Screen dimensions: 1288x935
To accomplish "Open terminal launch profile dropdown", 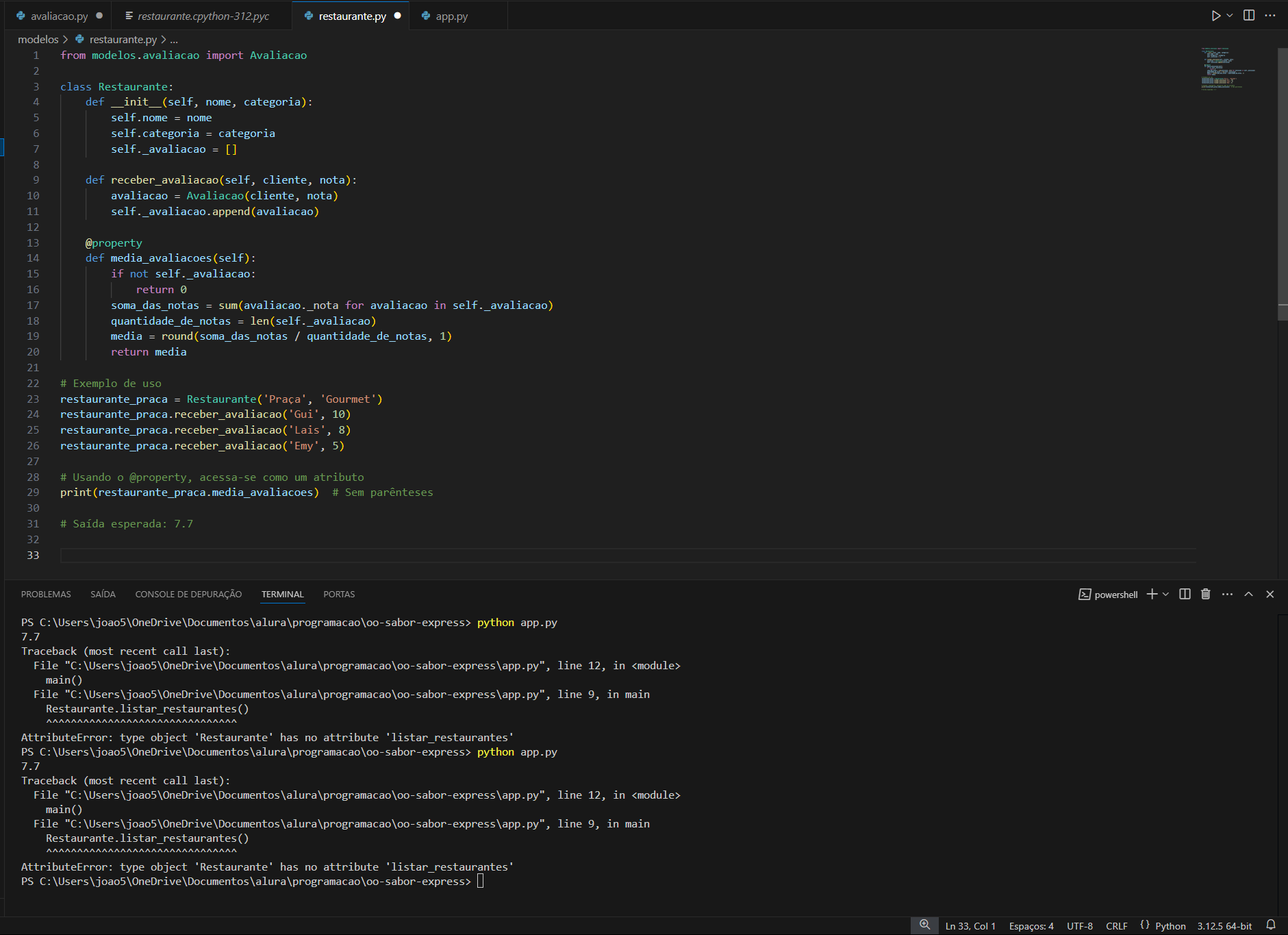I will coord(1165,594).
